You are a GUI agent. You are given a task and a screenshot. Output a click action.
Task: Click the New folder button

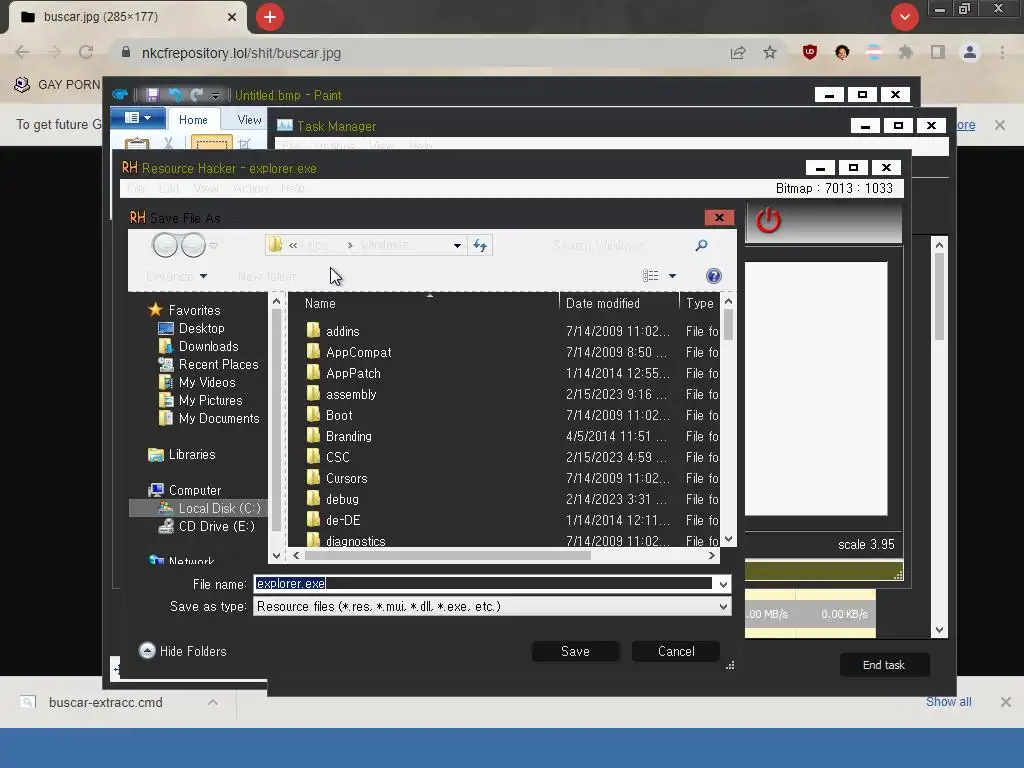coord(266,276)
